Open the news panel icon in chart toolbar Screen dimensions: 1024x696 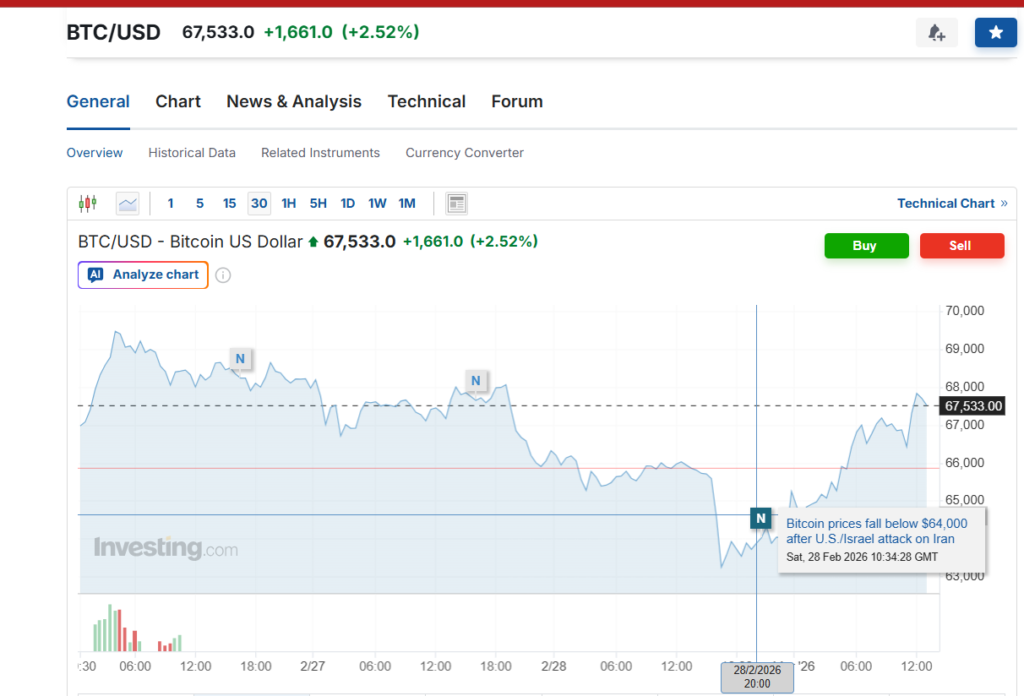point(456,204)
